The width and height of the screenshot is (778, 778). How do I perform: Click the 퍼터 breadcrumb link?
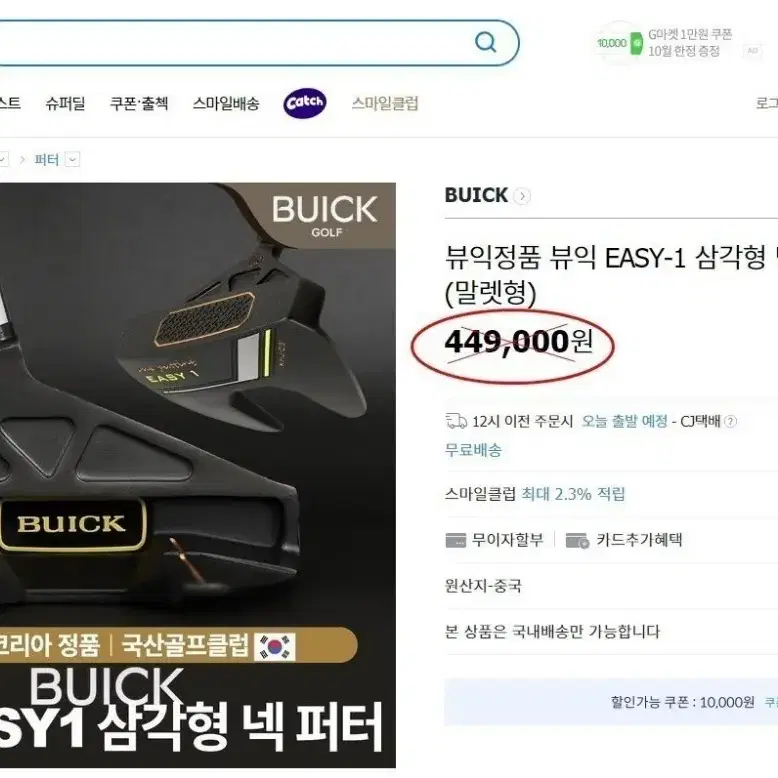[46, 160]
